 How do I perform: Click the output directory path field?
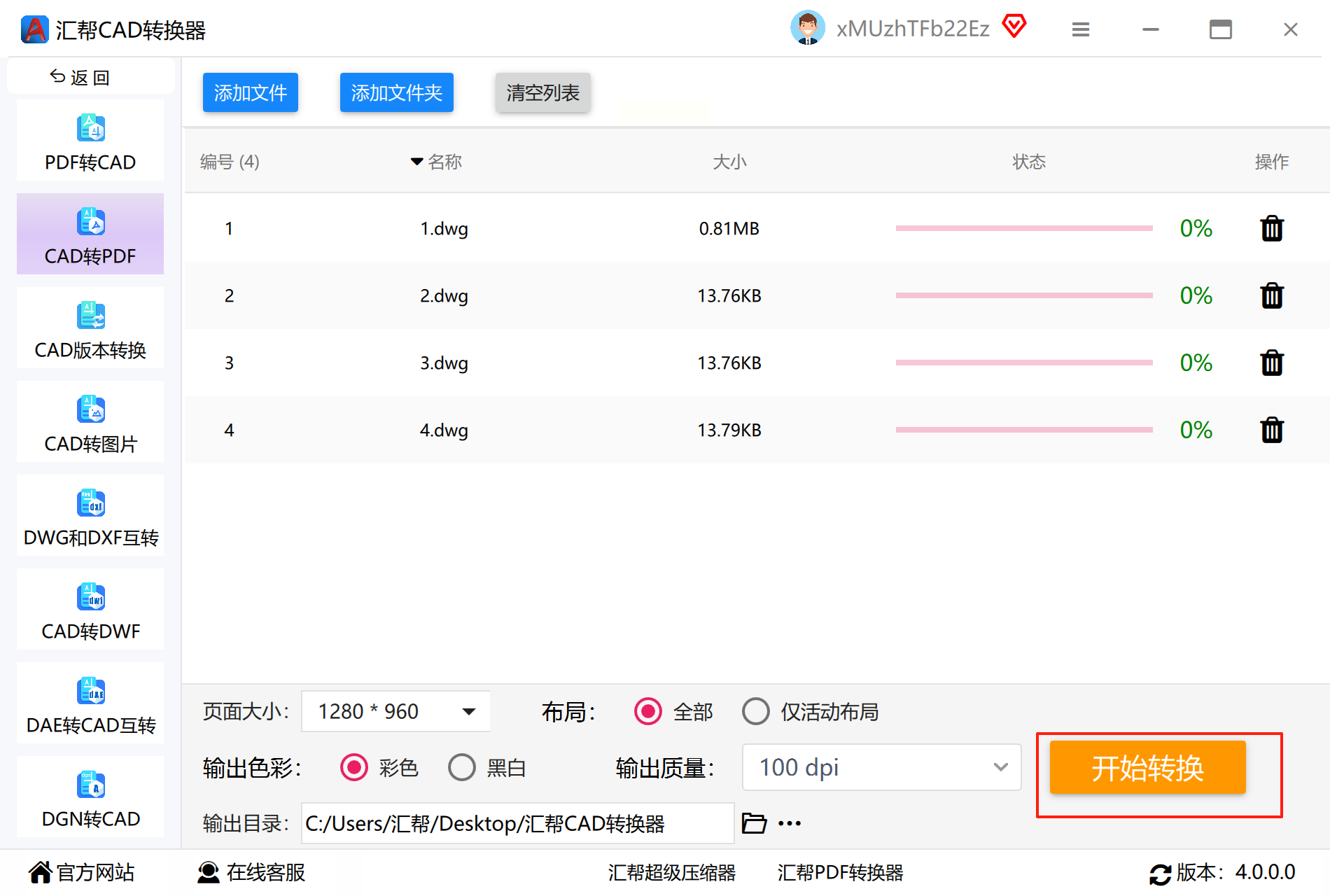pos(517,823)
